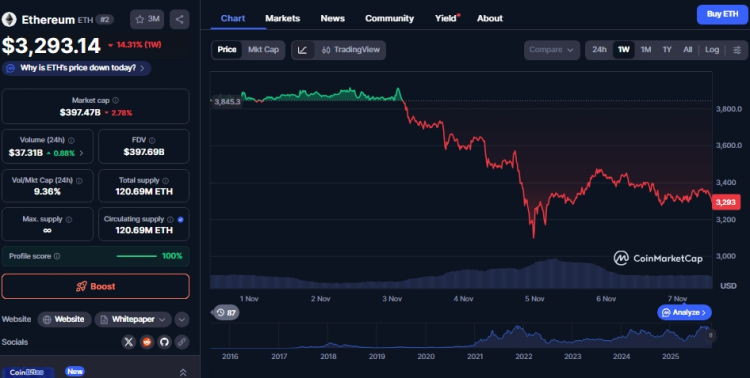This screenshot has height=378, width=750.
Task: Click Circulating supply info icon
Action: 170,219
